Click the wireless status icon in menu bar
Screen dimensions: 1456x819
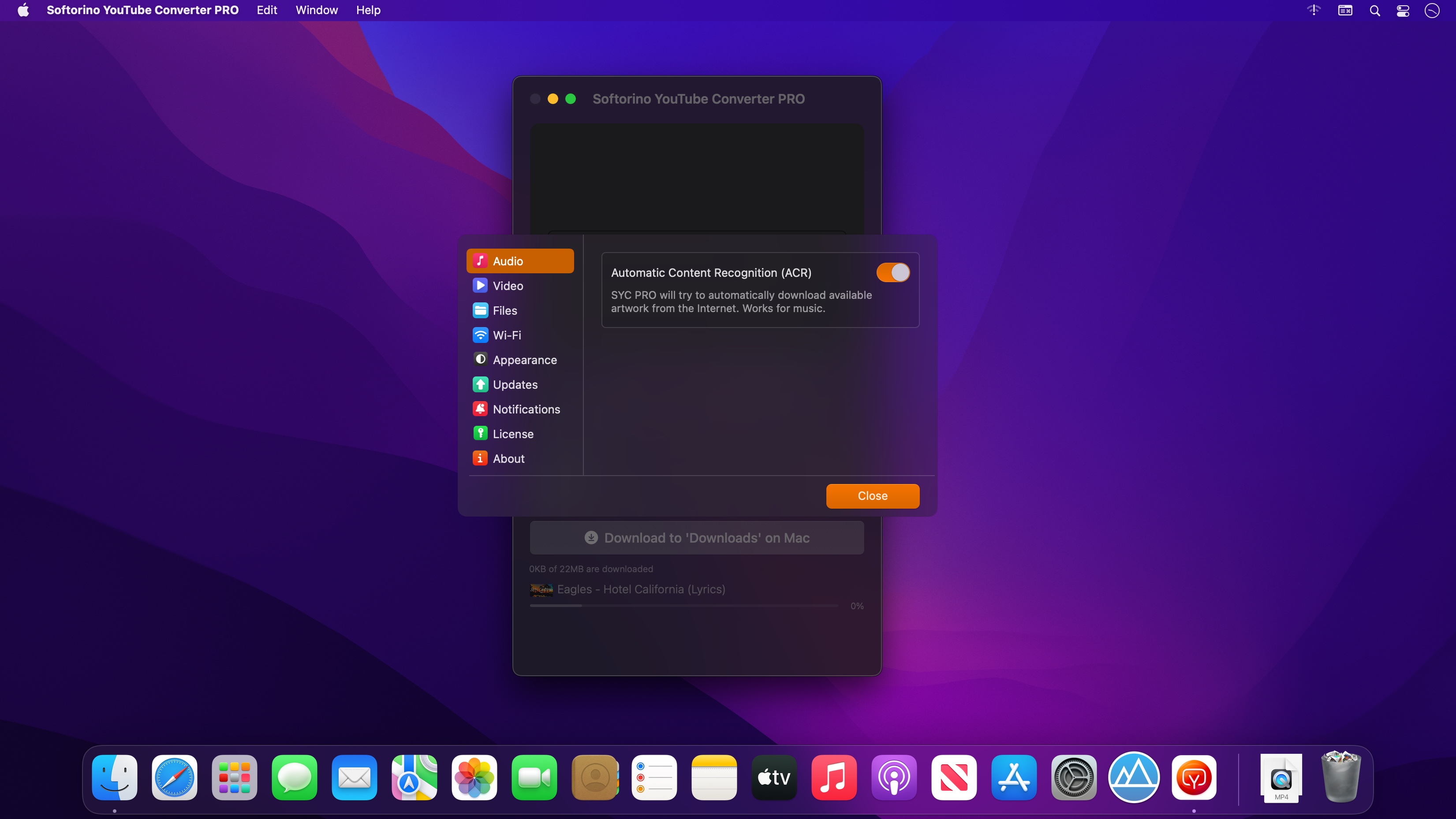(x=1314, y=10)
